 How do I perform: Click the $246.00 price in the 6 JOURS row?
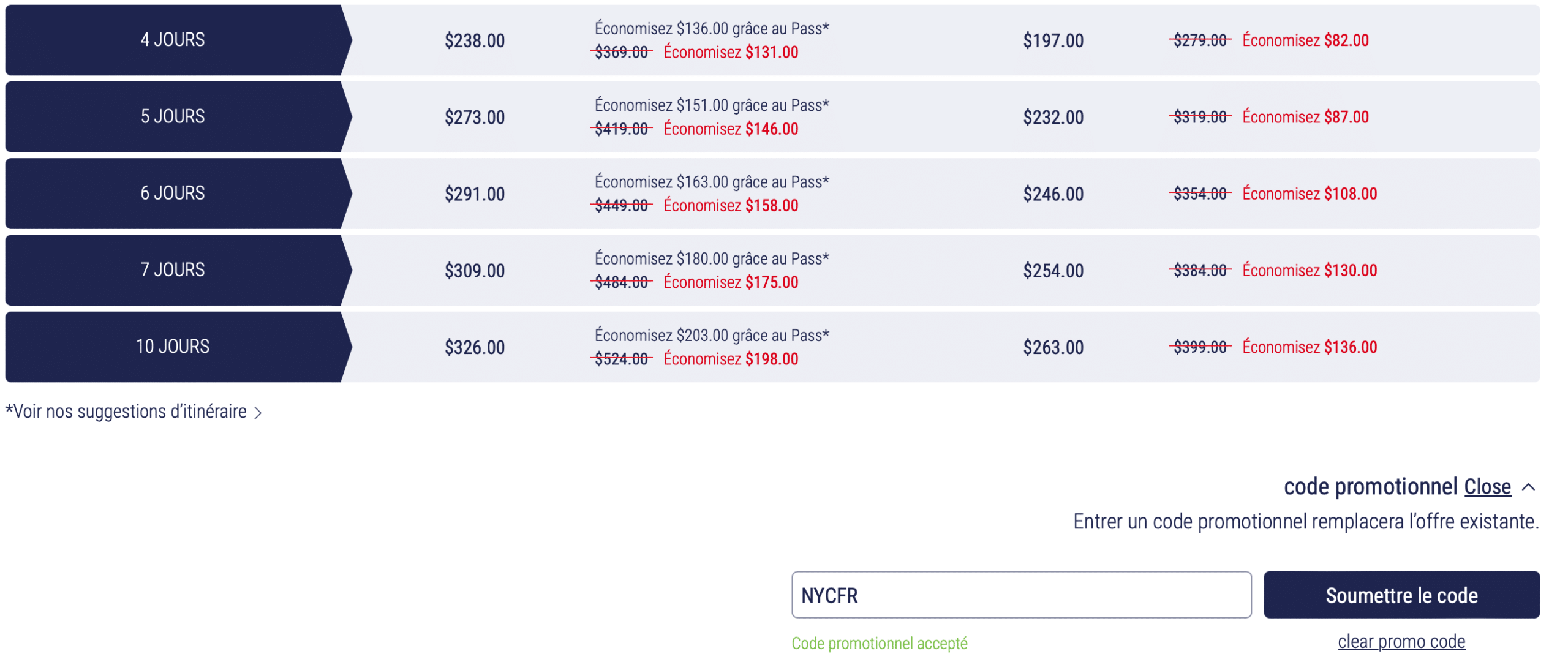click(x=1053, y=194)
